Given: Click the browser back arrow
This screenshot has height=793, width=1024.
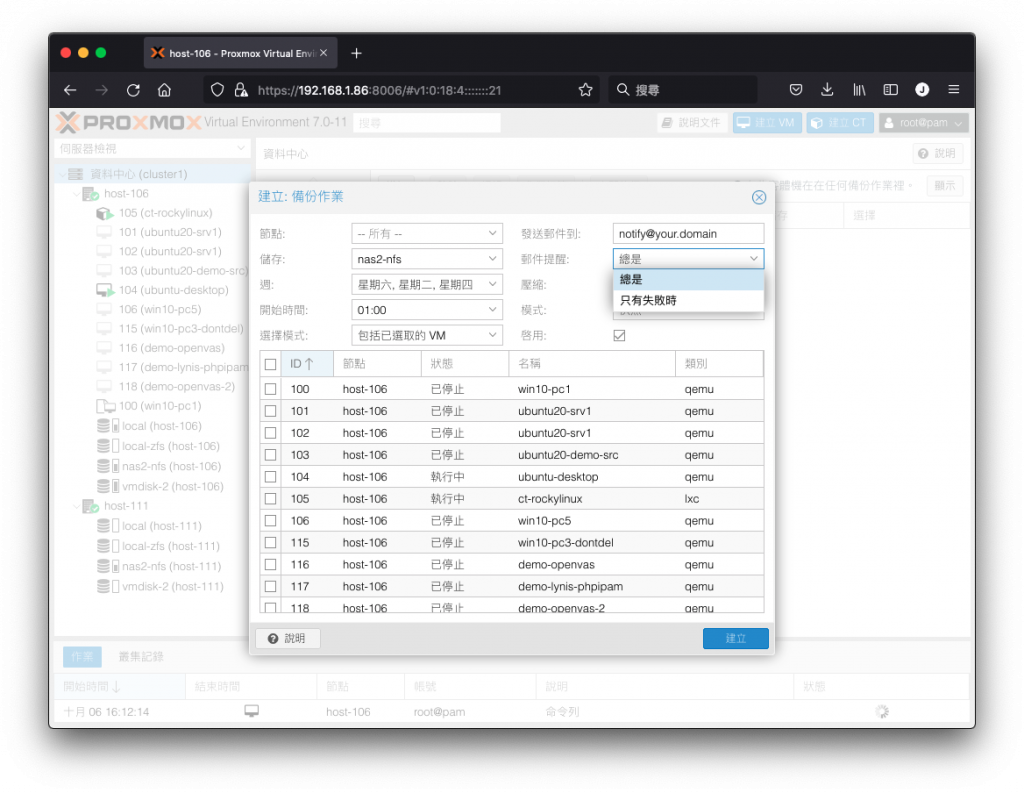Looking at the screenshot, I should click(70, 90).
